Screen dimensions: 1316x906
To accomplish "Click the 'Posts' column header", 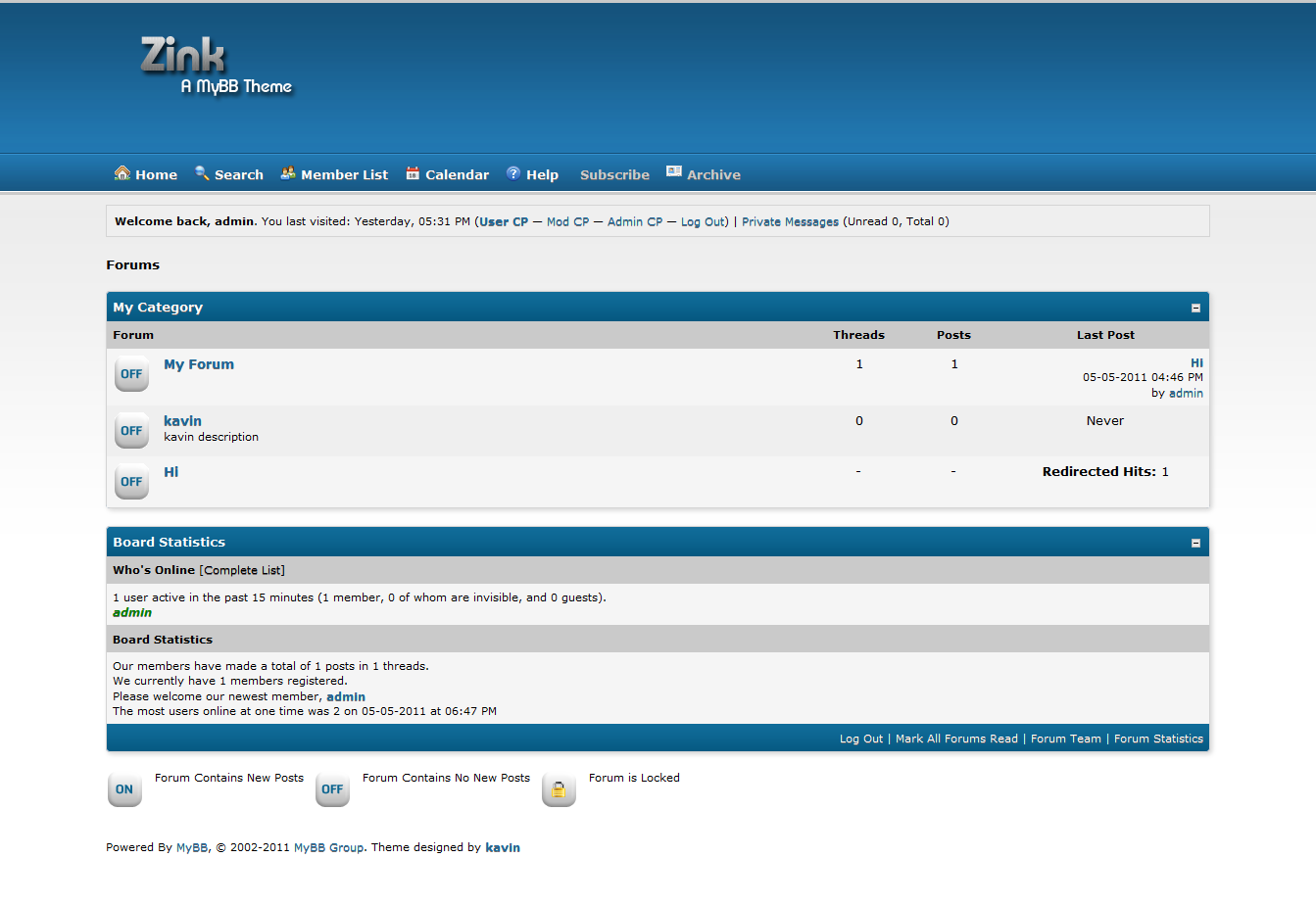I will (x=953, y=335).
